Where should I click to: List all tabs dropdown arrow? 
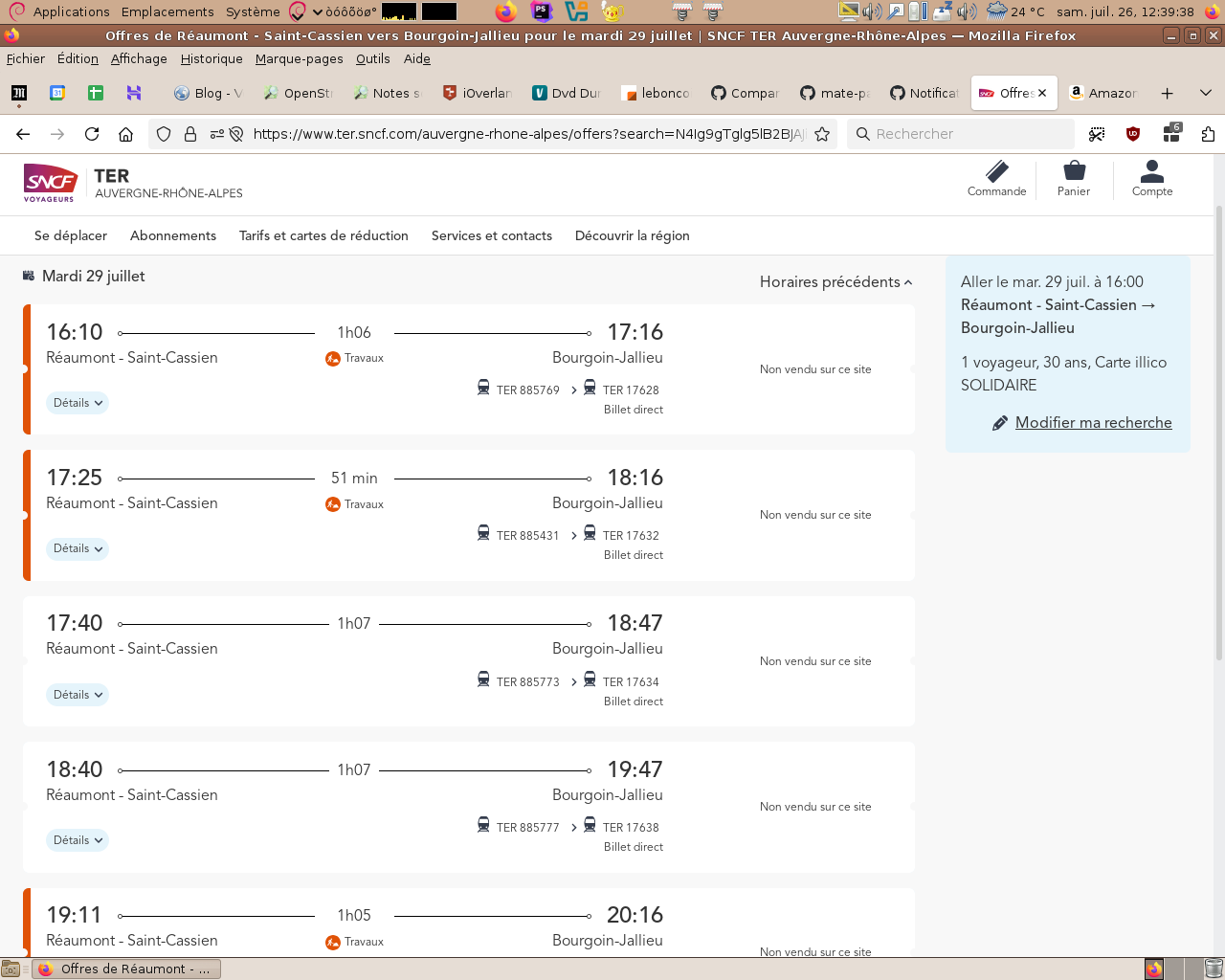click(1205, 93)
